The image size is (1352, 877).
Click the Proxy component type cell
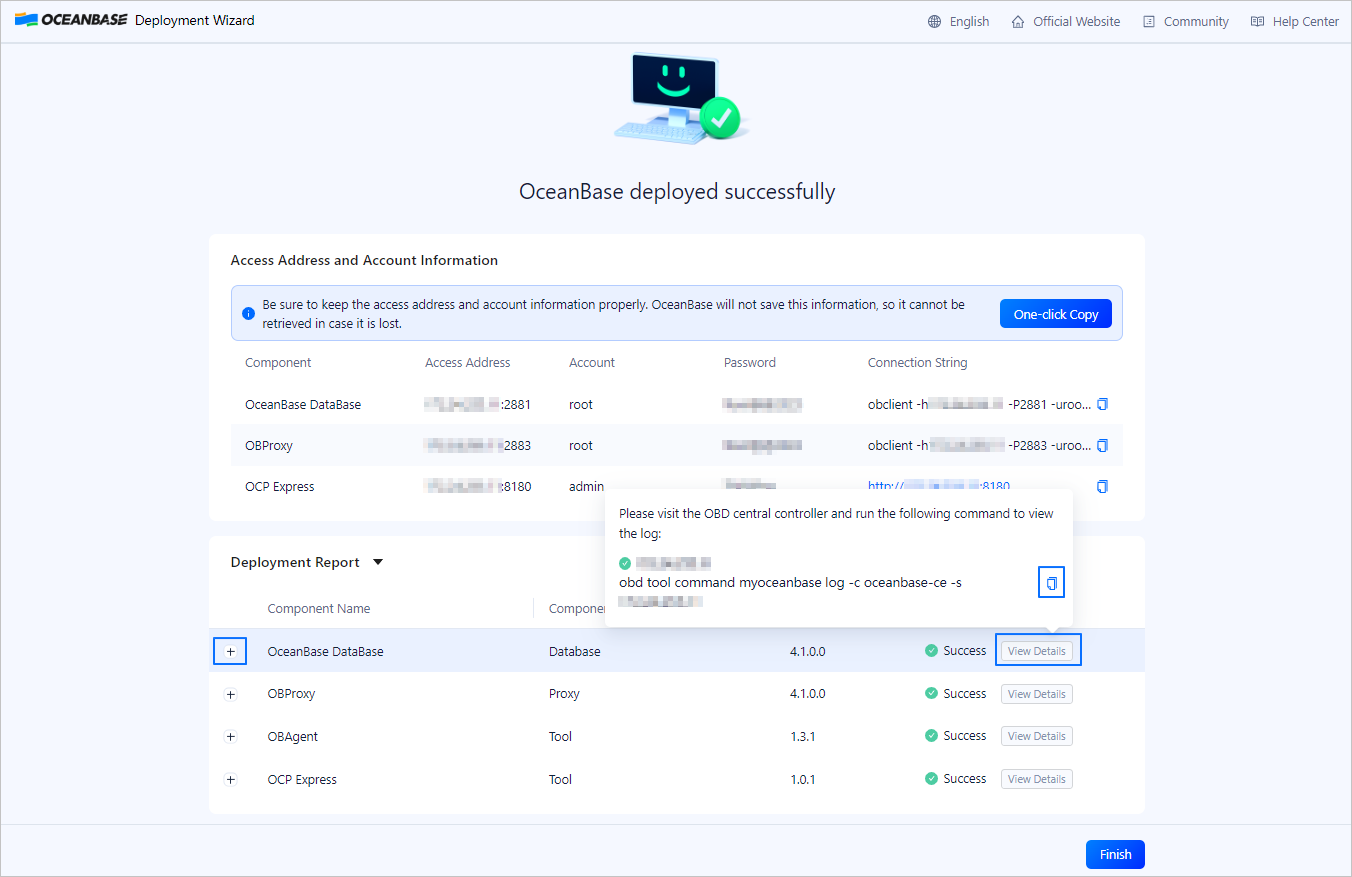(x=565, y=694)
